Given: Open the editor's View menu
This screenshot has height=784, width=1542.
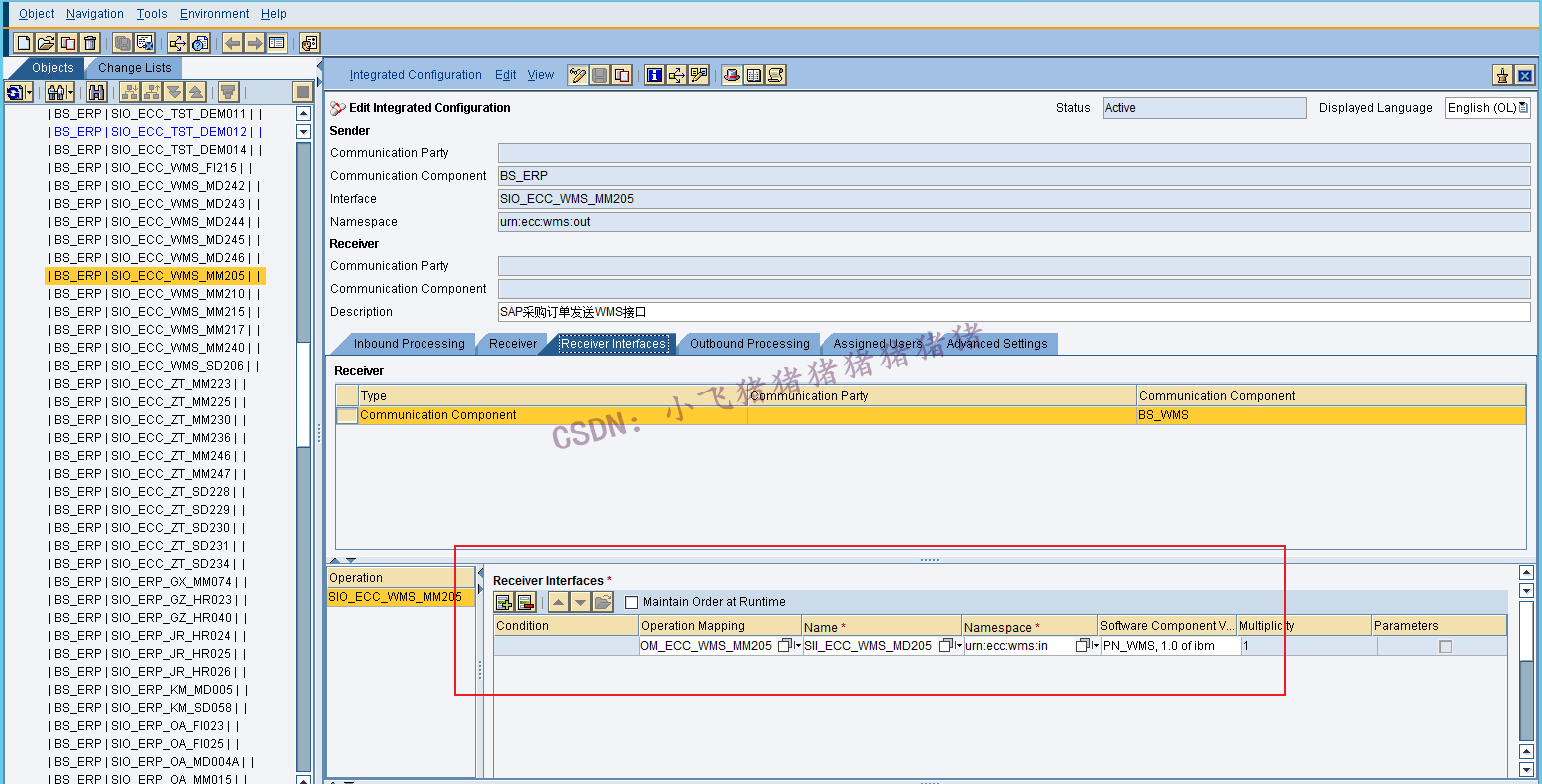Looking at the screenshot, I should click(541, 75).
